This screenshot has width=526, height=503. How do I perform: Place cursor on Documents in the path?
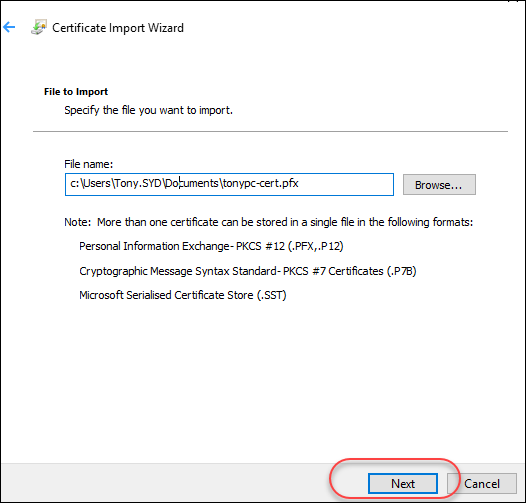tap(192, 183)
